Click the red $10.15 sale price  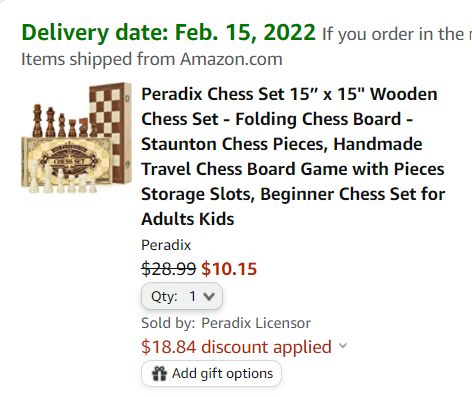pos(229,269)
